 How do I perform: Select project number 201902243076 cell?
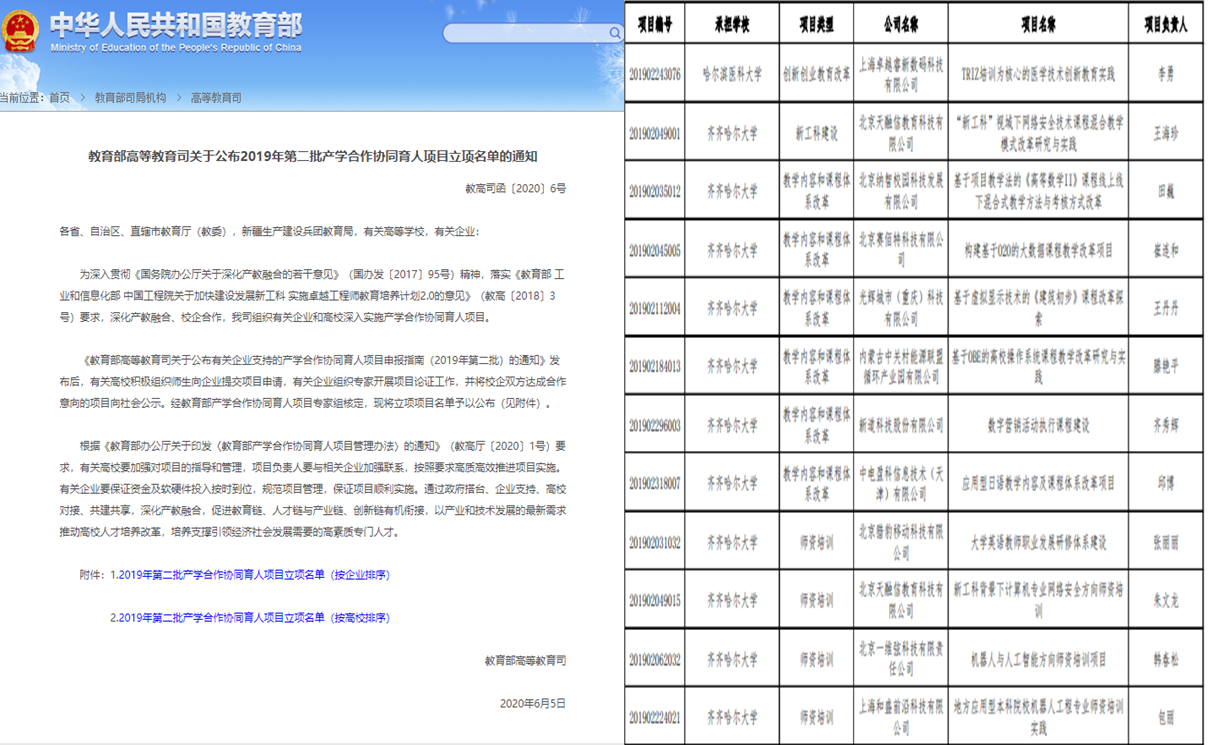tap(655, 74)
